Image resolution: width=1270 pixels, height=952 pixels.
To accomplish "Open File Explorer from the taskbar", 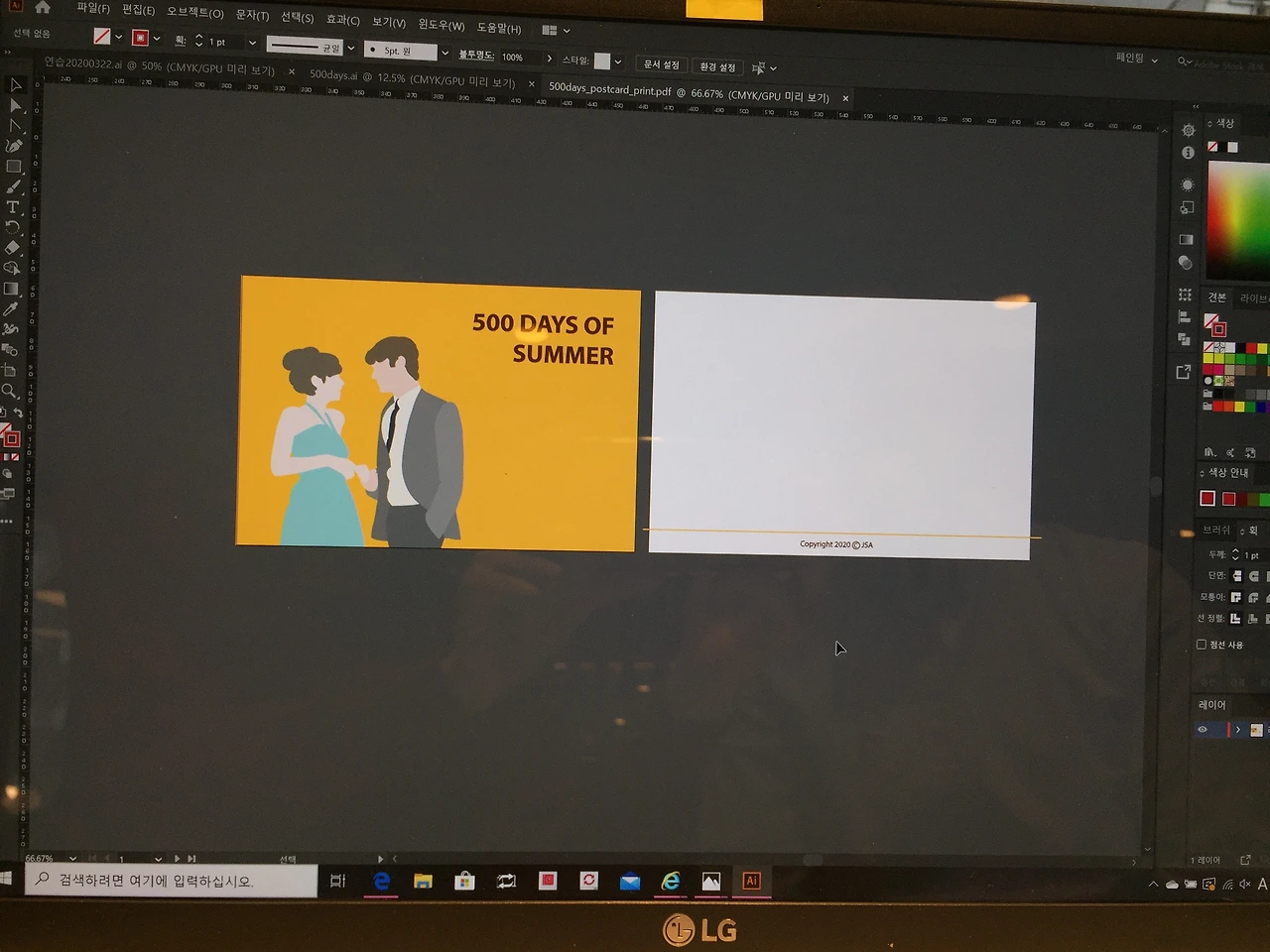I will [x=423, y=881].
